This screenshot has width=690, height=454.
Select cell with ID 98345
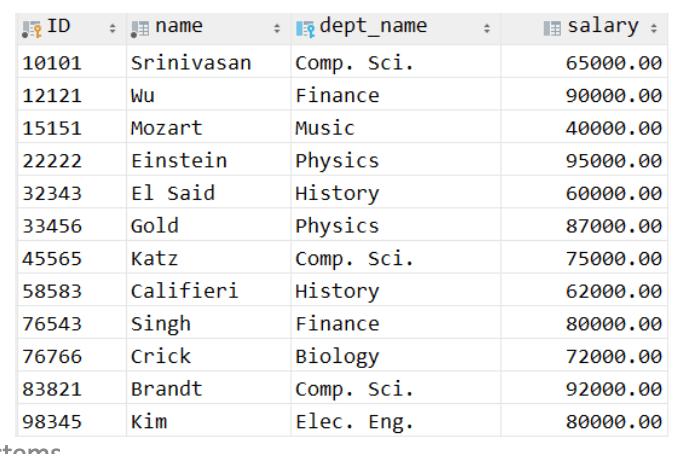72,421
